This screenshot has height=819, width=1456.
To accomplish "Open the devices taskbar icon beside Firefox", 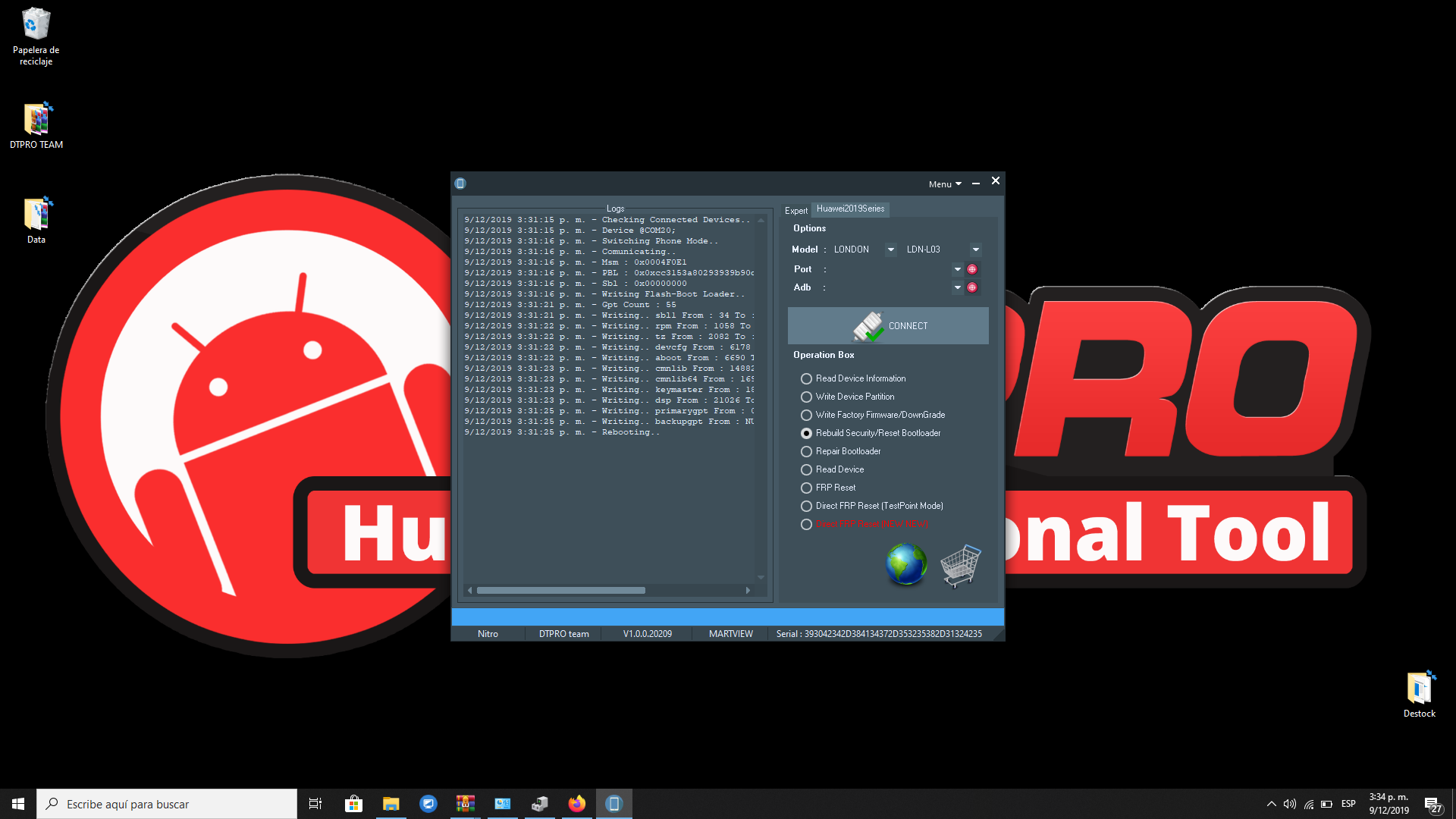I will tap(540, 804).
